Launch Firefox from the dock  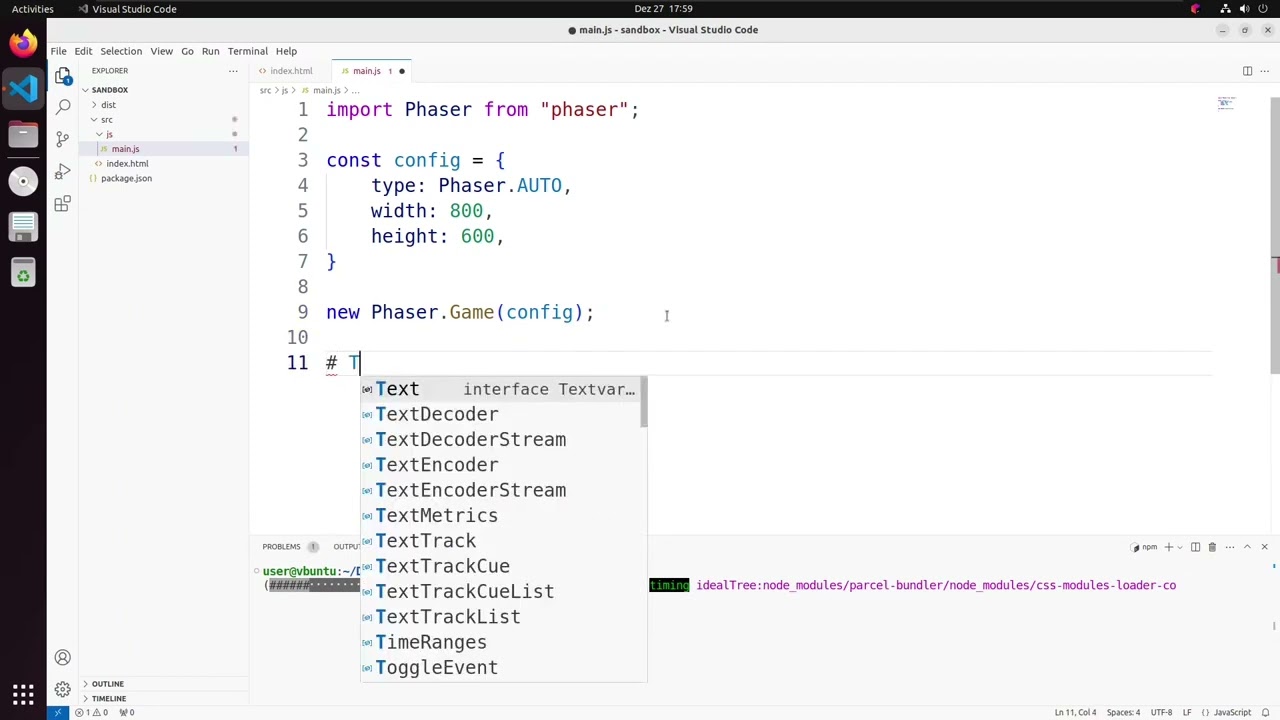23,42
